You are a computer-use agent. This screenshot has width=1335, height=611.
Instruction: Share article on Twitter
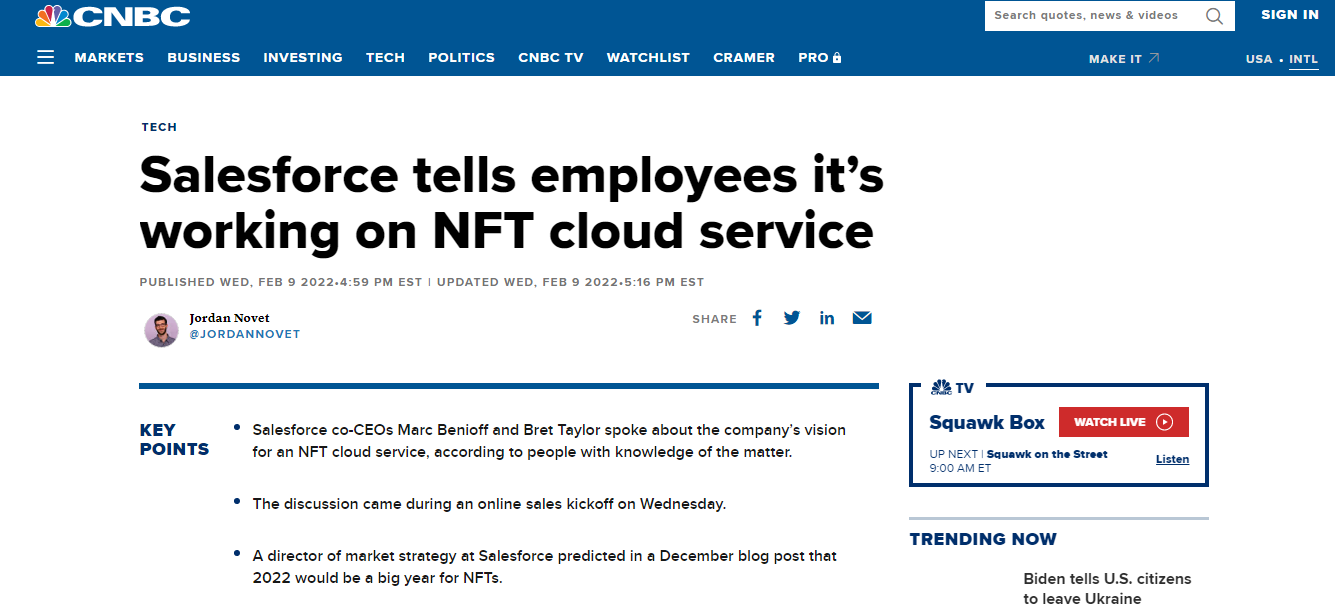point(792,318)
